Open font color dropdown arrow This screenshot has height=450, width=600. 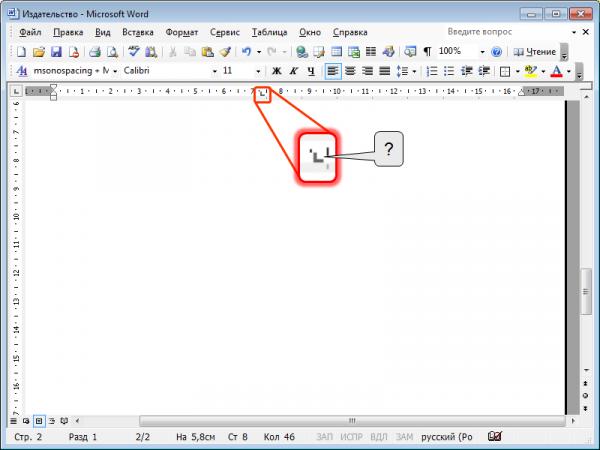pyautogui.click(x=569, y=72)
